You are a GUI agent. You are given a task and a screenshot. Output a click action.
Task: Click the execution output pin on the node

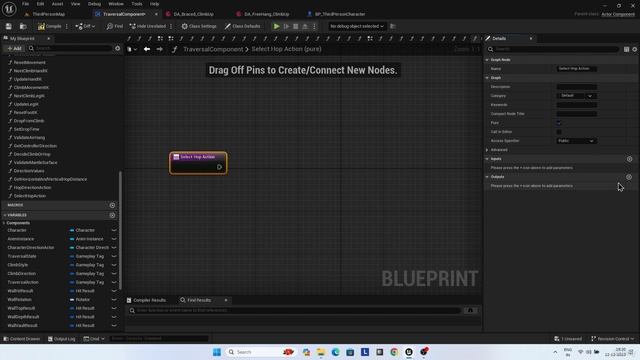[220, 167]
